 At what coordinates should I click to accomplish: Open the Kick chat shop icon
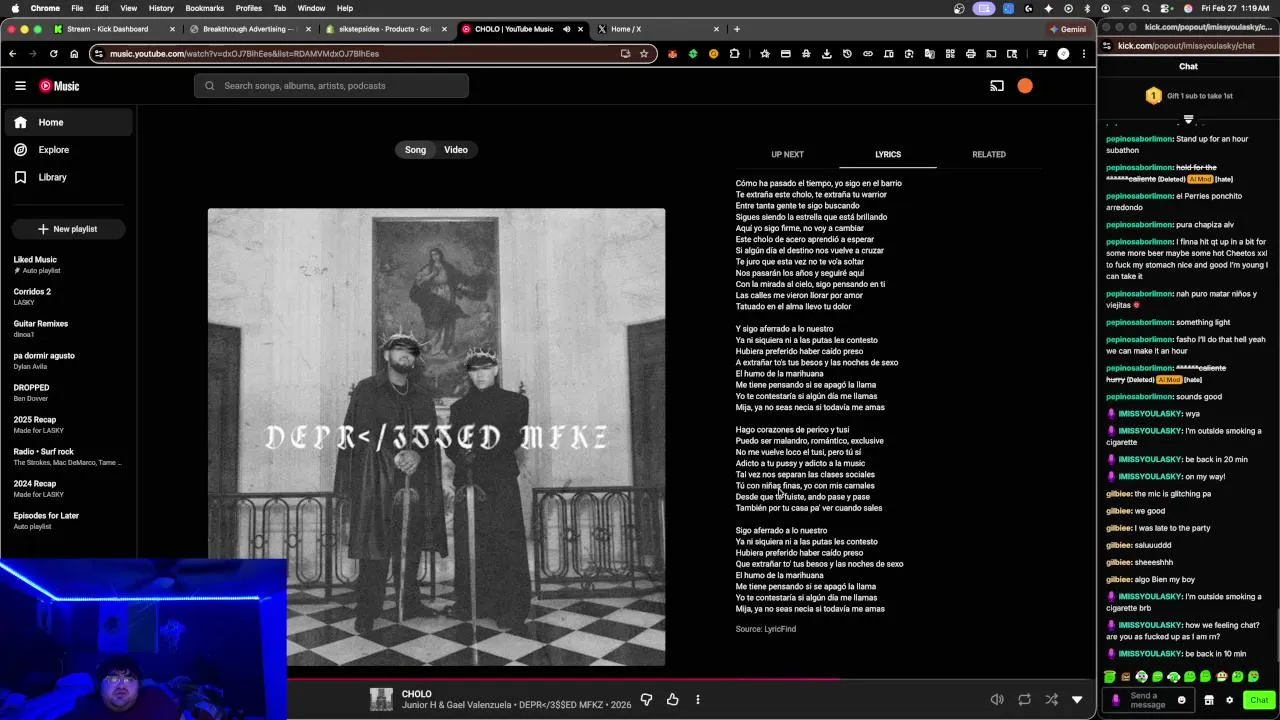(1209, 700)
